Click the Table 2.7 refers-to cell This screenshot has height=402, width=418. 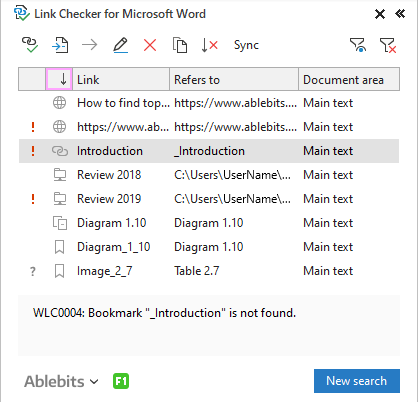coord(197,271)
